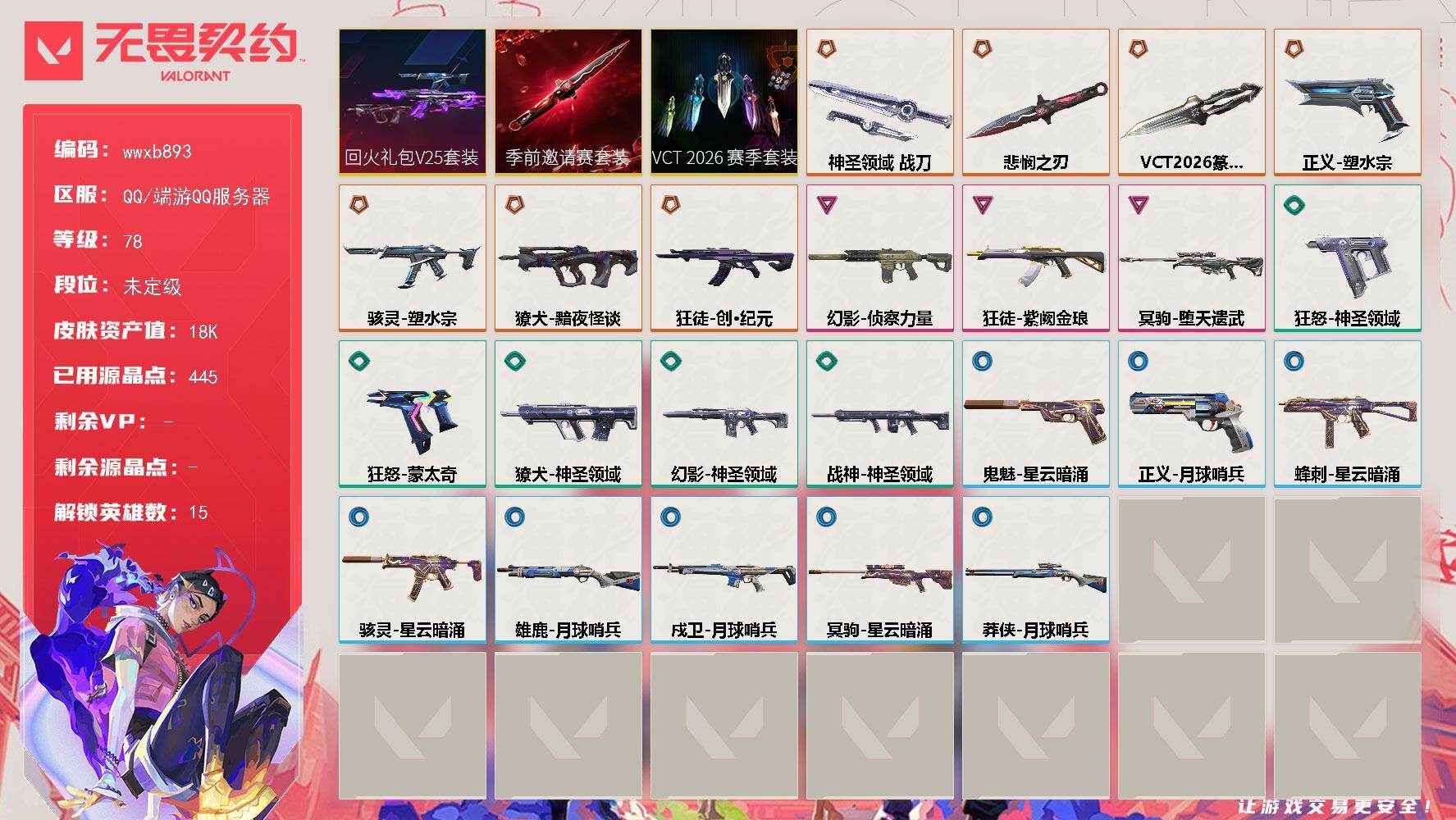Open the 回火礼包V25套装 bundle thumbnail
The height and width of the screenshot is (820, 1456).
(x=412, y=102)
